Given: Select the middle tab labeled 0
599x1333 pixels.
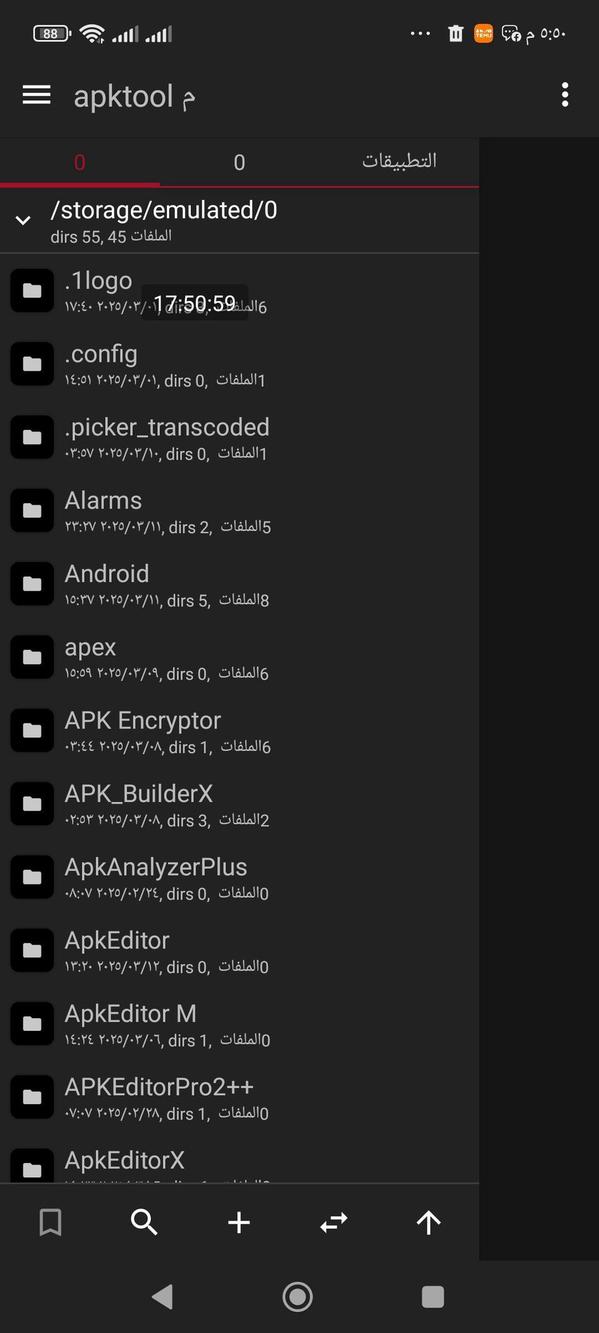Looking at the screenshot, I should coord(239,161).
